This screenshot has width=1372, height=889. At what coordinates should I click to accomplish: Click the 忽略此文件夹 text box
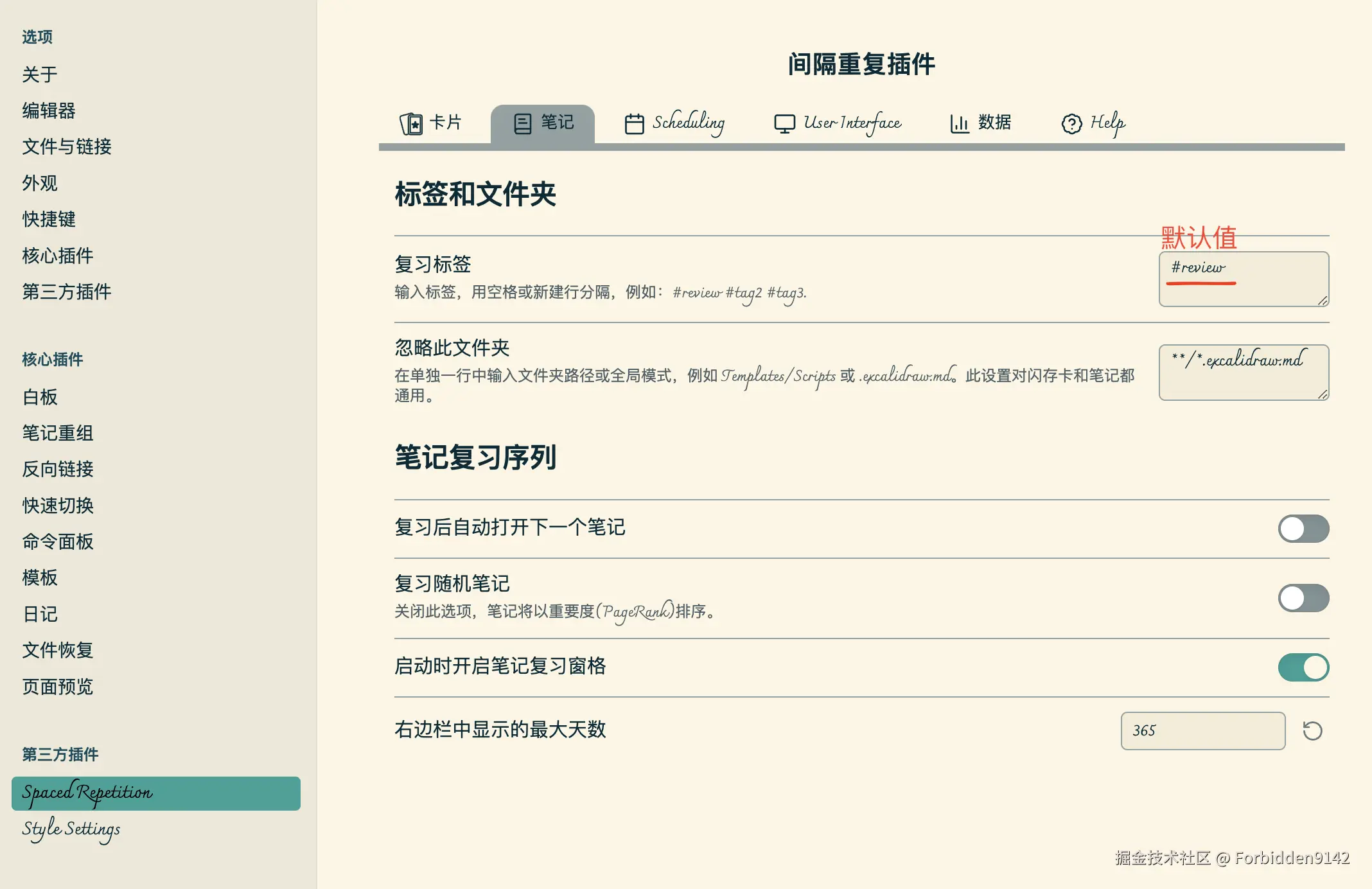pos(1244,373)
